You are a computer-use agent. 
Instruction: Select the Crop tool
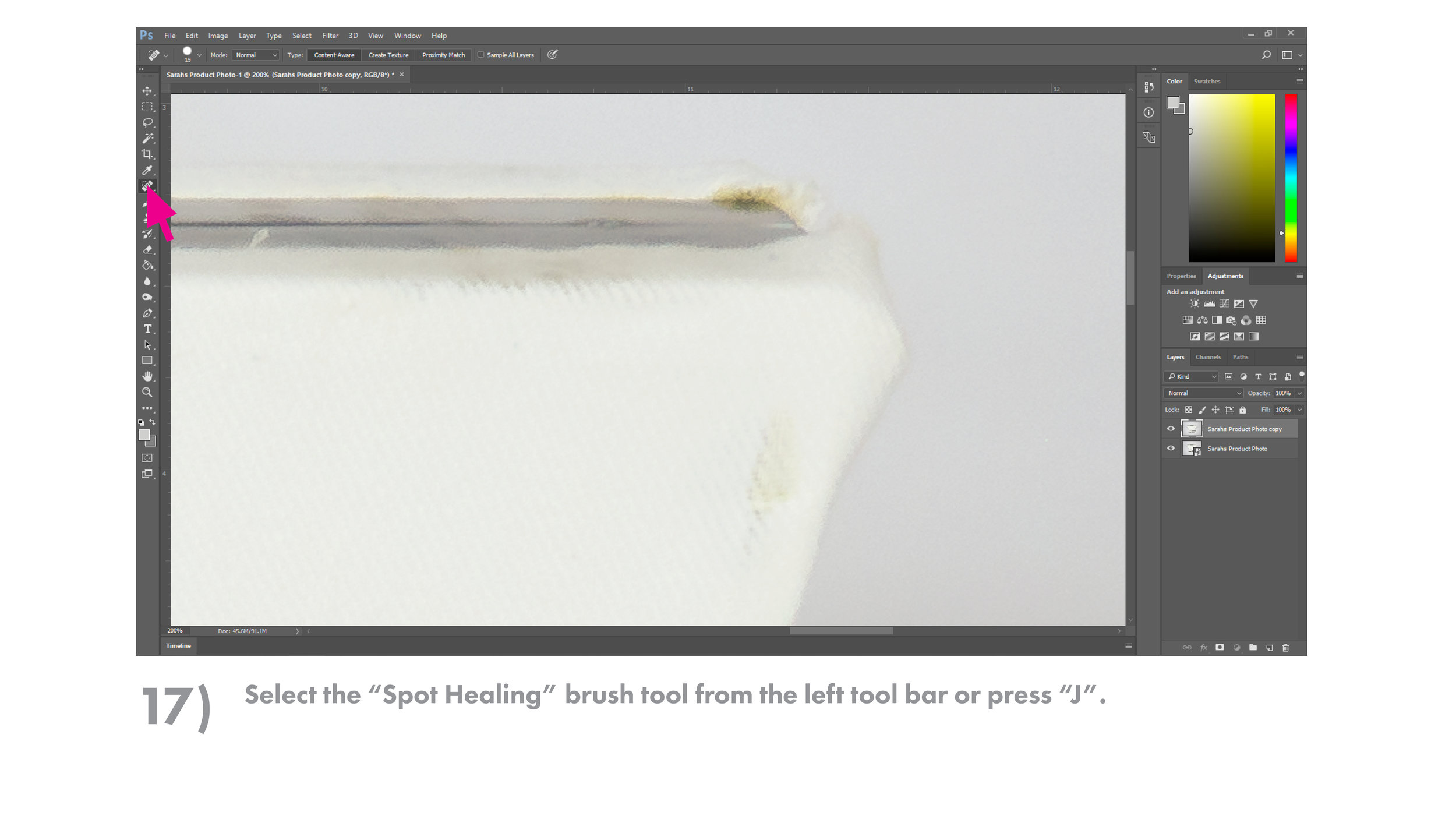[x=147, y=154]
